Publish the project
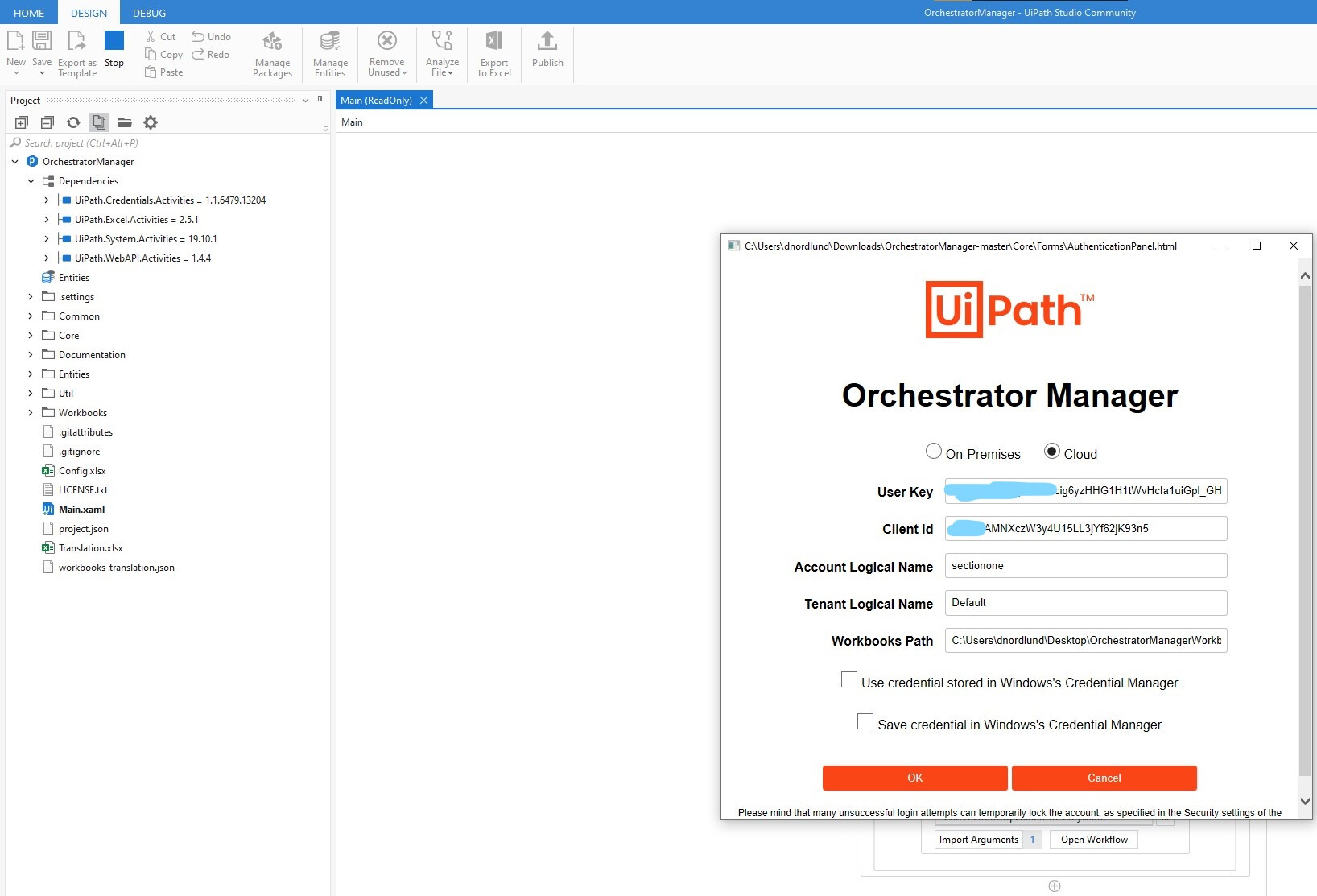This screenshot has width=1317, height=896. (547, 48)
